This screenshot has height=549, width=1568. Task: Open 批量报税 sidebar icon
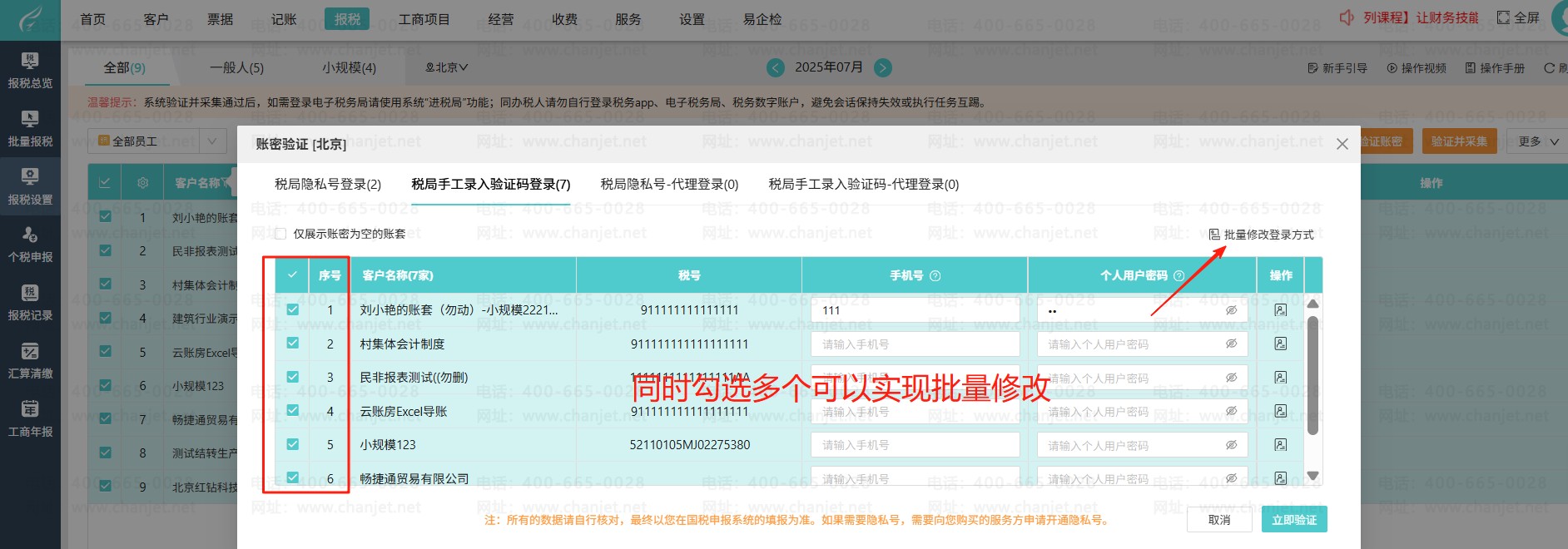click(30, 129)
